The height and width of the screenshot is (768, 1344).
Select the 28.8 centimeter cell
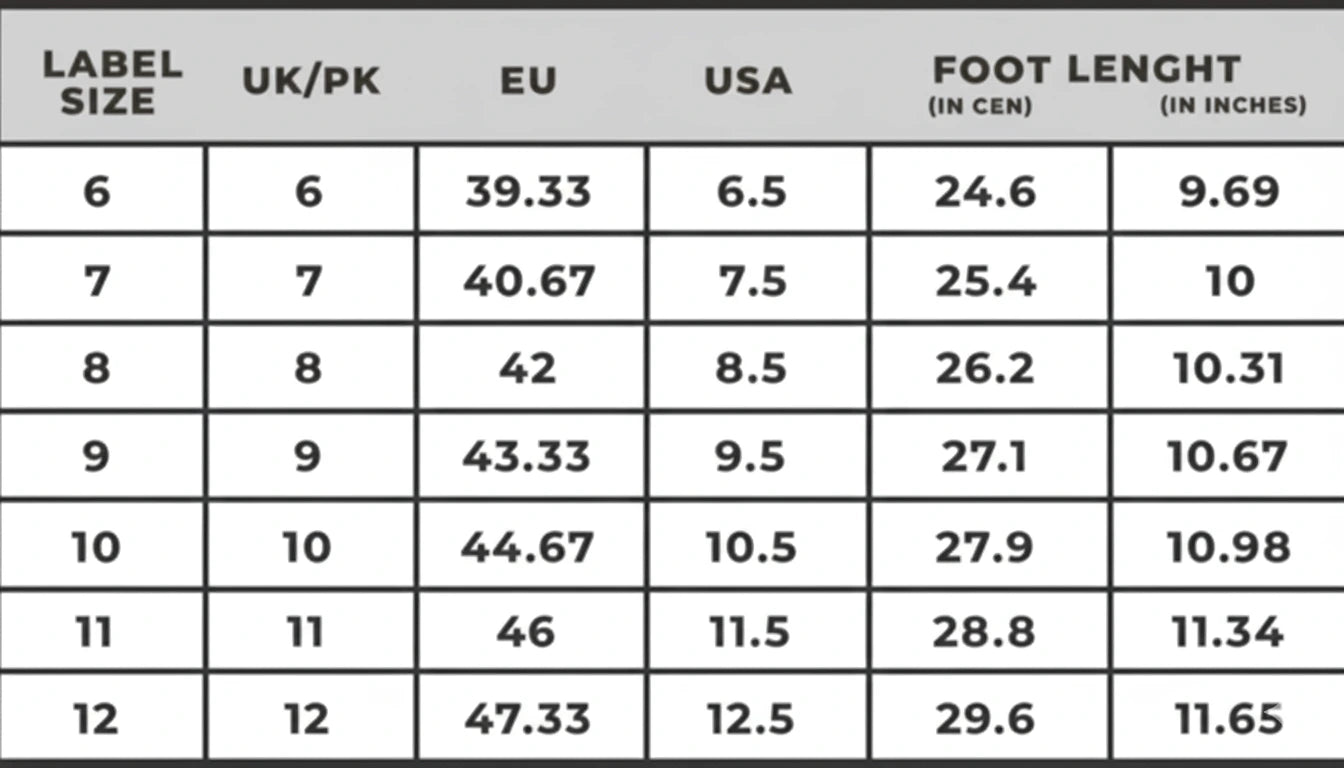pos(986,633)
